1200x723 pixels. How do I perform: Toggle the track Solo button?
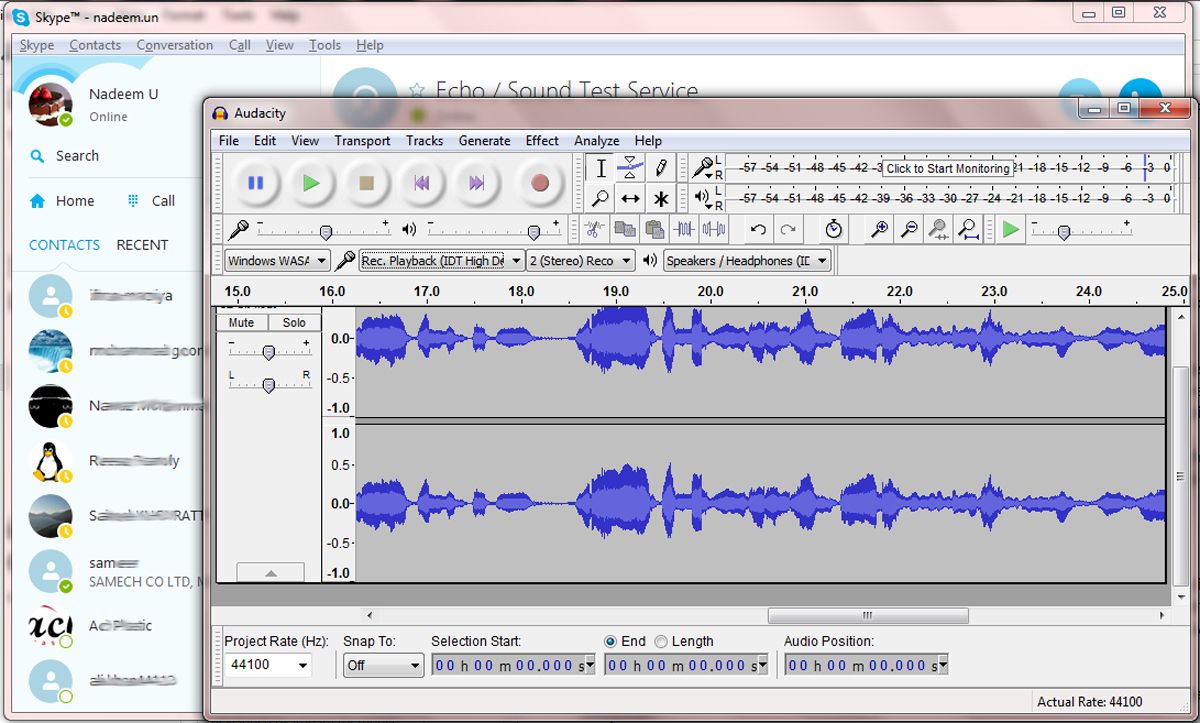(x=294, y=322)
